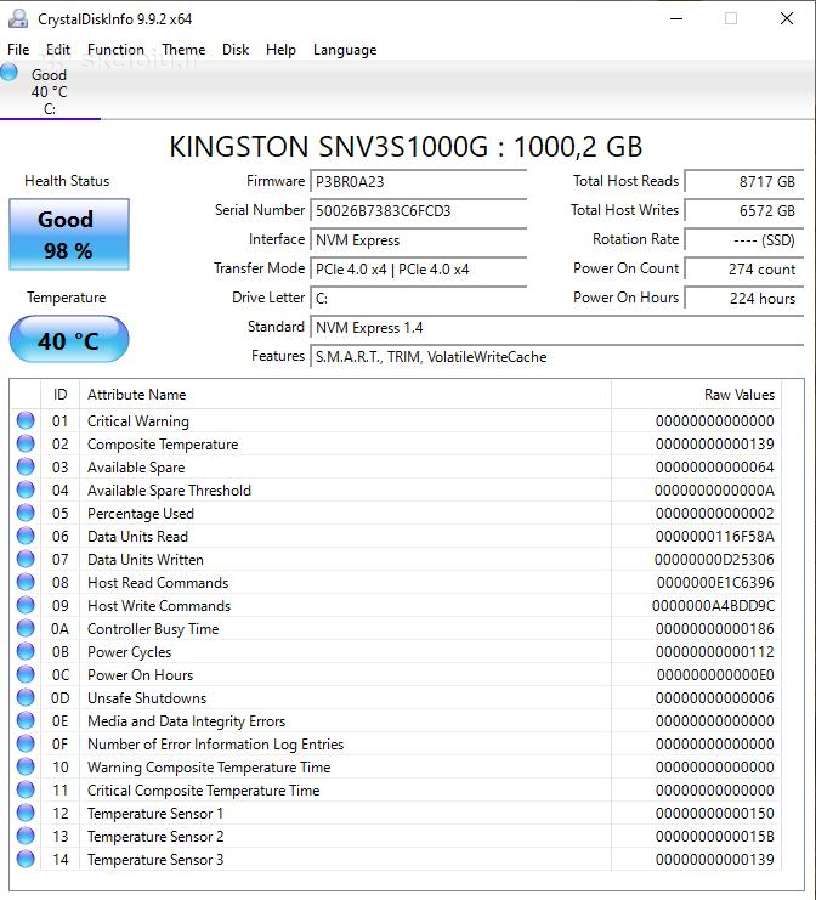The height and width of the screenshot is (900, 816).
Task: Click raw value 0000000116F58A
Action: (715, 536)
